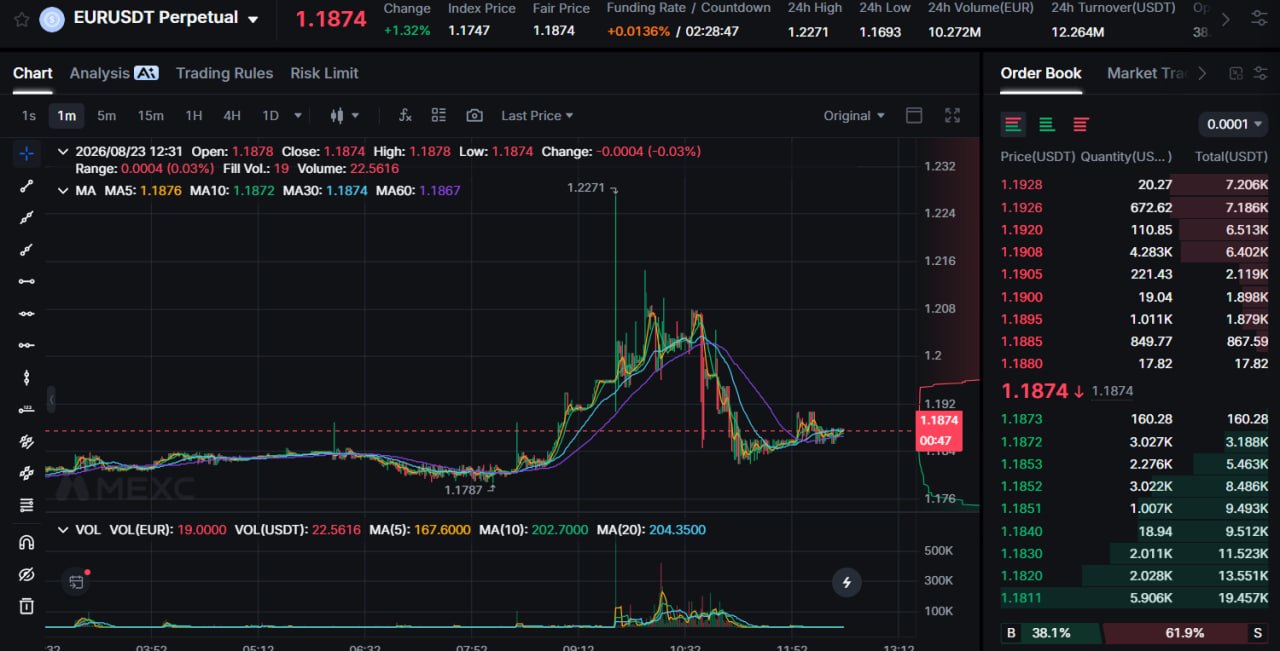Click the bid price 1.1811 row

tap(1135, 598)
